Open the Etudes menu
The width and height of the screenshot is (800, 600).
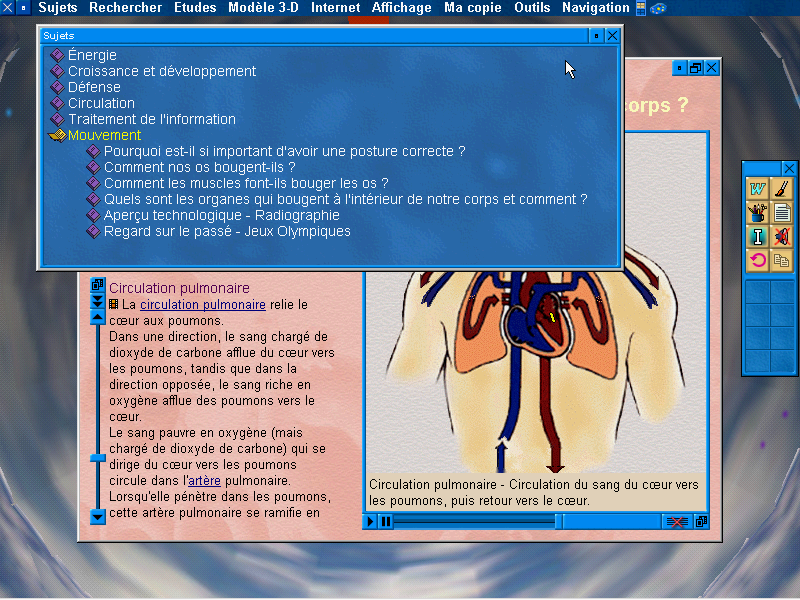pos(195,8)
